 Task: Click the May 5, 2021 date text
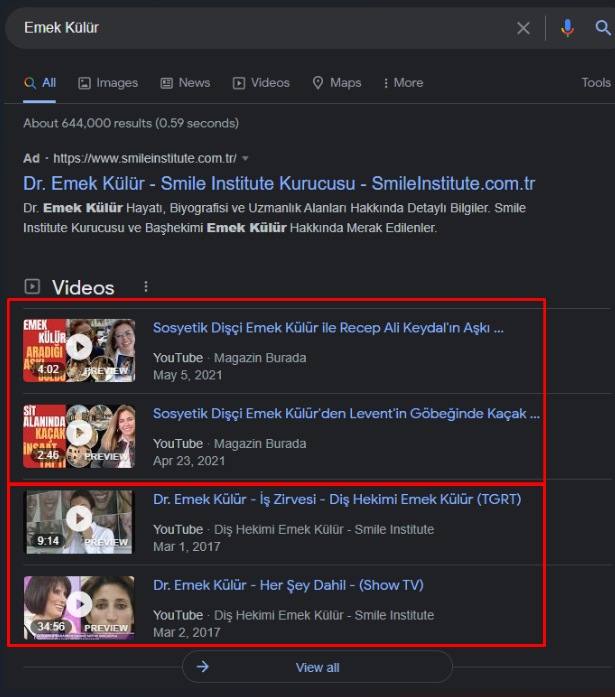(x=188, y=375)
